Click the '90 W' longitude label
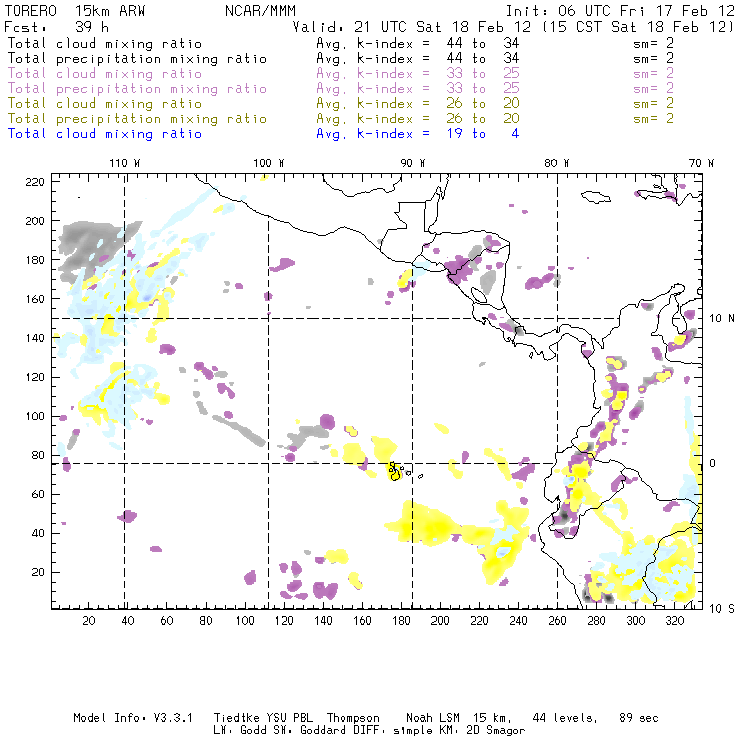This screenshot has width=740, height=740. (x=413, y=163)
